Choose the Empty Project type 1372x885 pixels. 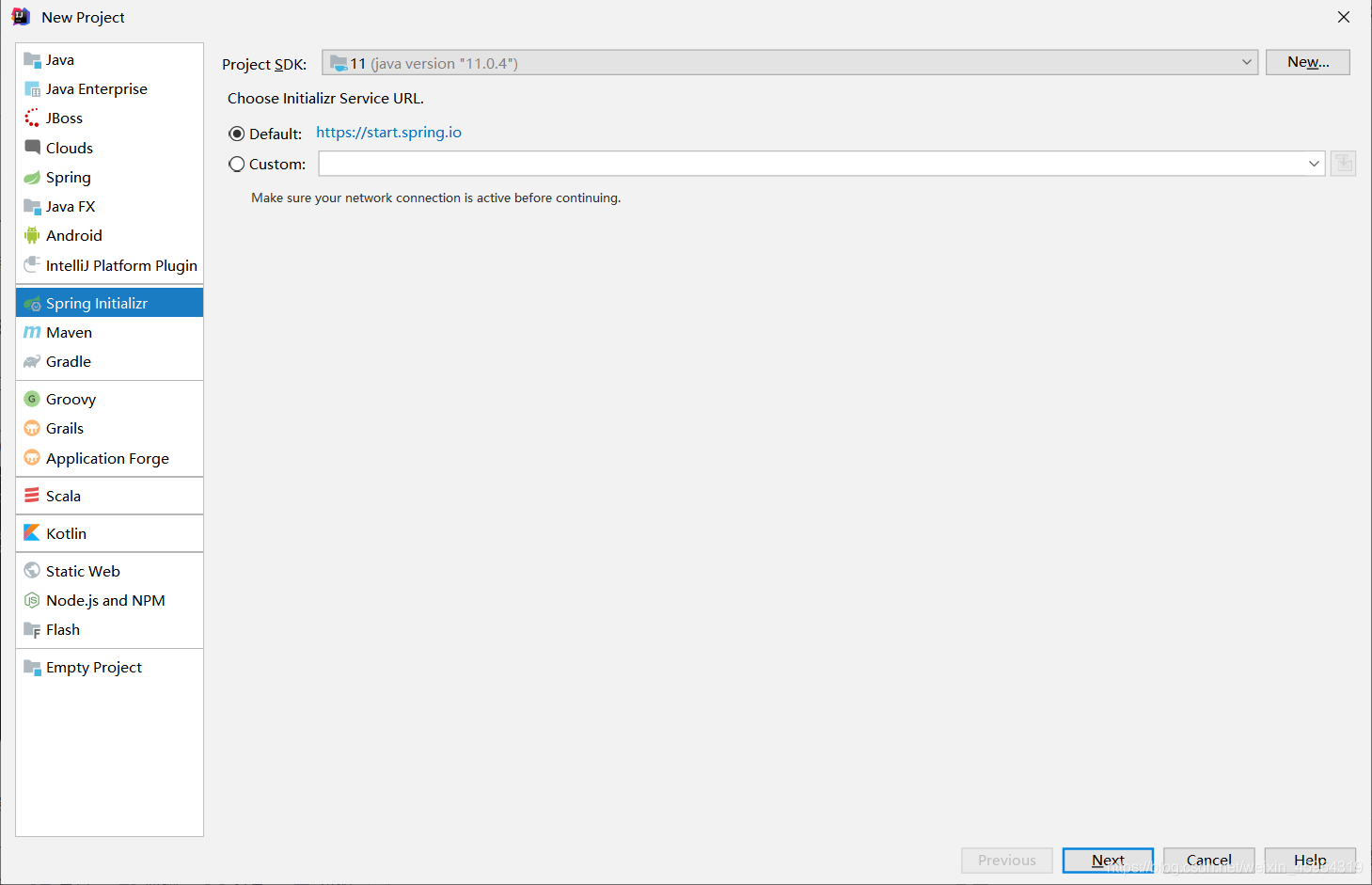tap(109, 668)
